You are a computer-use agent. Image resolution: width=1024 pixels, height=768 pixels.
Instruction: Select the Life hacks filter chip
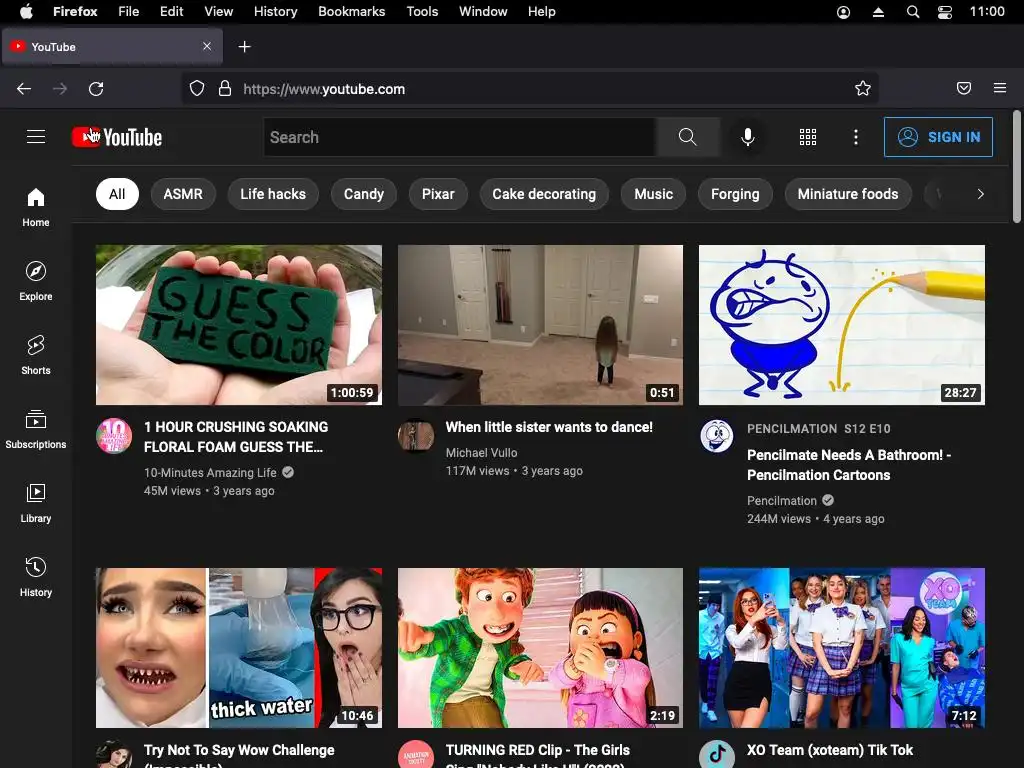coord(273,194)
